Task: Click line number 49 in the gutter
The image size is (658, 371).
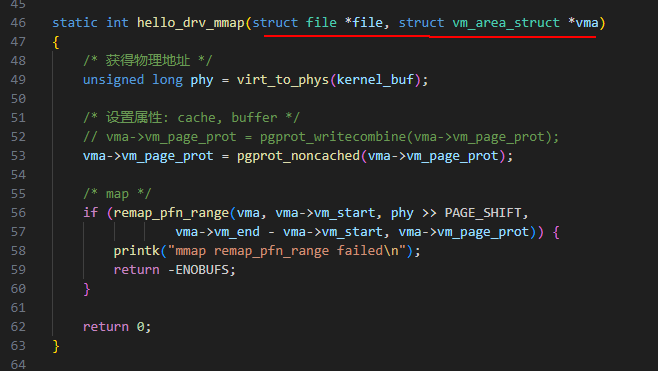Action: pyautogui.click(x=18, y=80)
